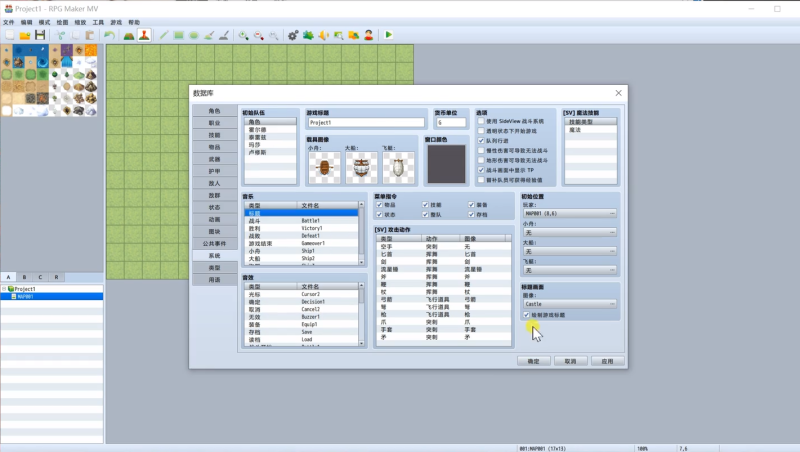Toggle '存档' menu command checkbox
The width and height of the screenshot is (800, 452).
pyautogui.click(x=471, y=214)
